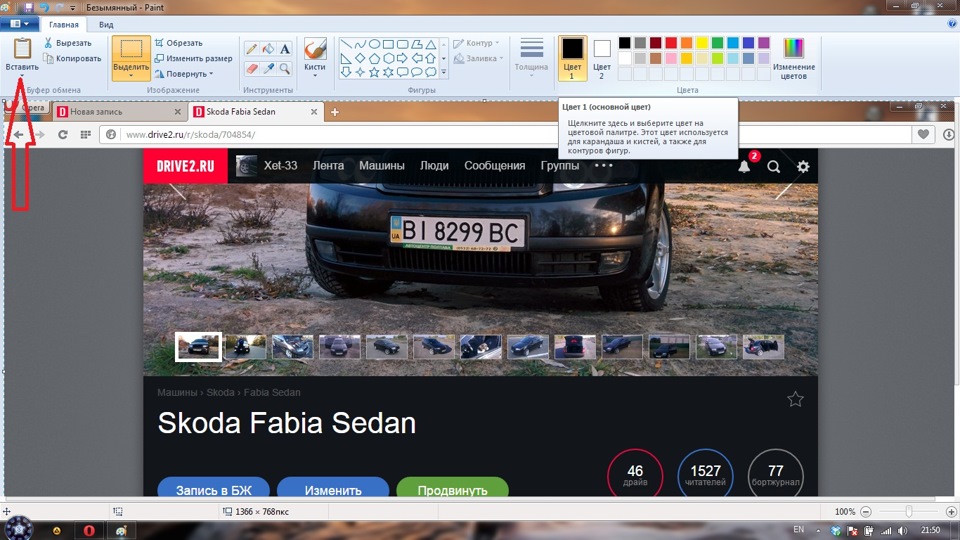Viewport: 960px width, 540px height.
Task: Click the taskbar volume icon
Action: pyautogui.click(x=902, y=530)
